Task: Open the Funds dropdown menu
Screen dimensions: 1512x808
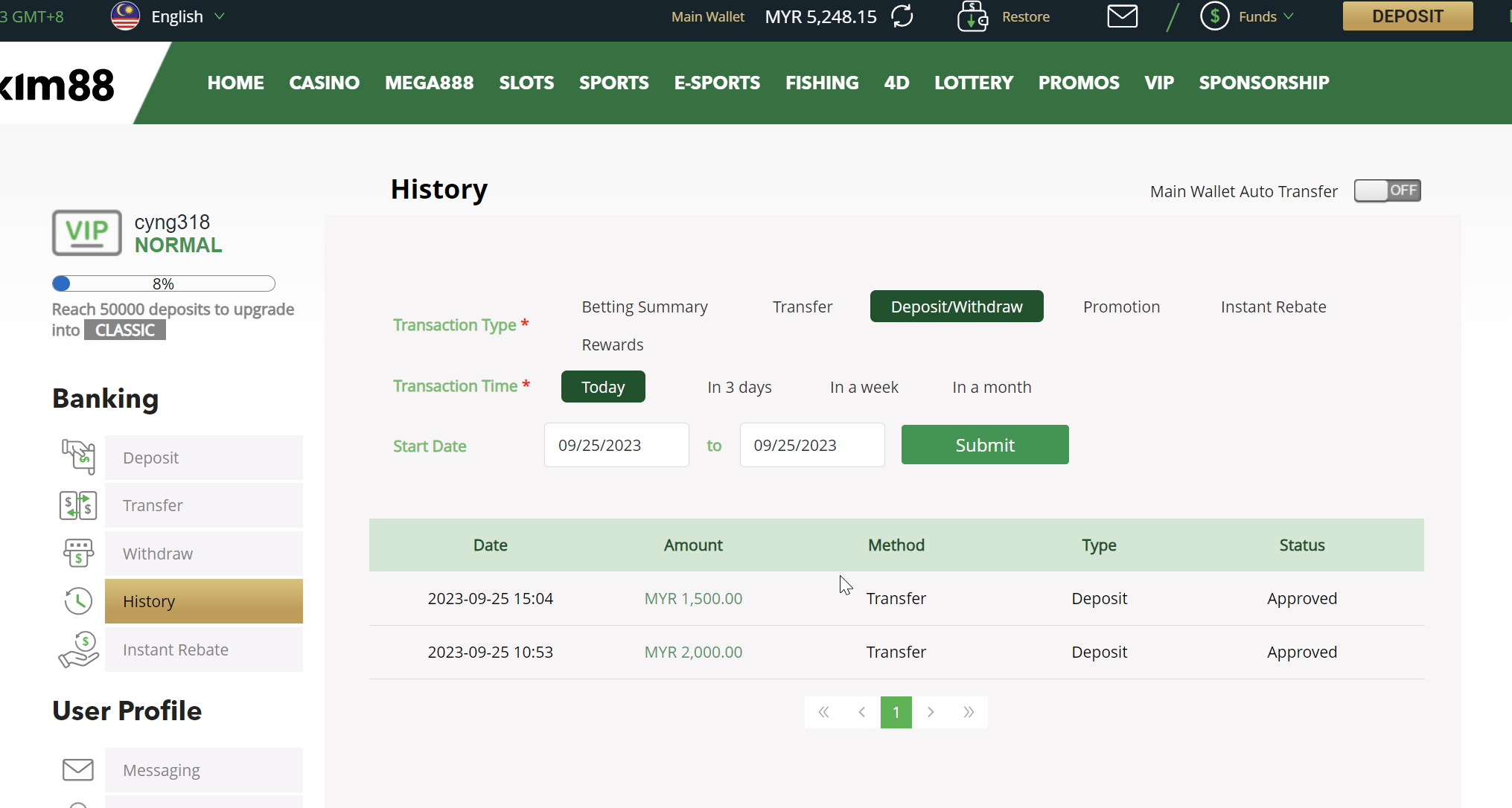Action: coord(1257,16)
